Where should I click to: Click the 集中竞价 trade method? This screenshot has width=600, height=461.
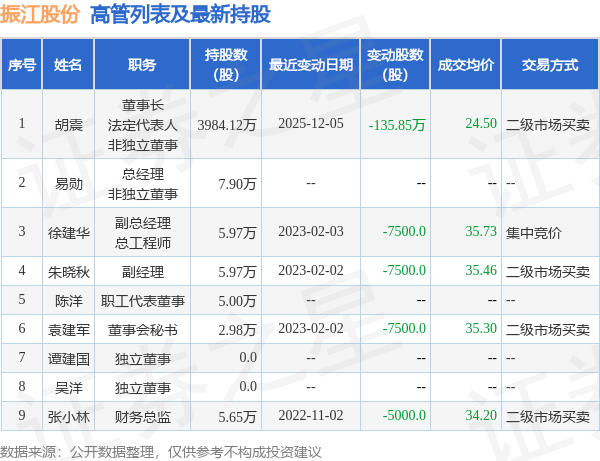(534, 233)
